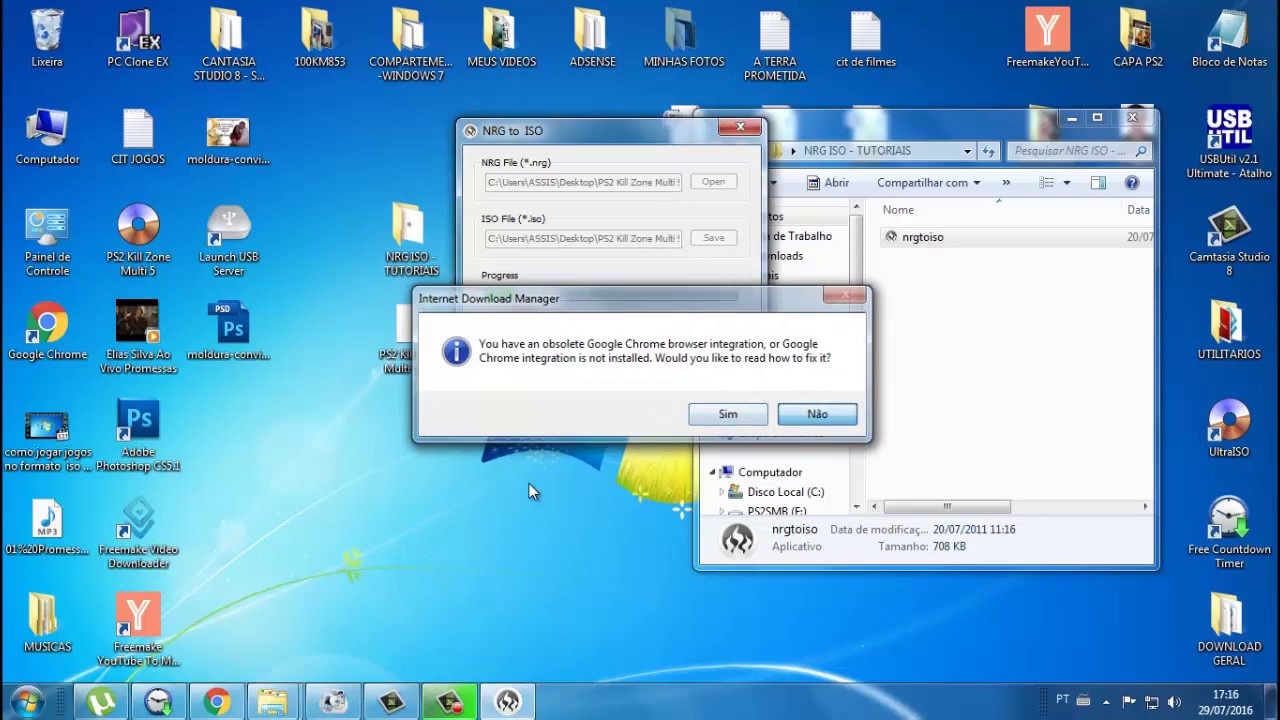The height and width of the screenshot is (720, 1280).
Task: Select Painel de Controle desktop icon
Action: point(47,240)
